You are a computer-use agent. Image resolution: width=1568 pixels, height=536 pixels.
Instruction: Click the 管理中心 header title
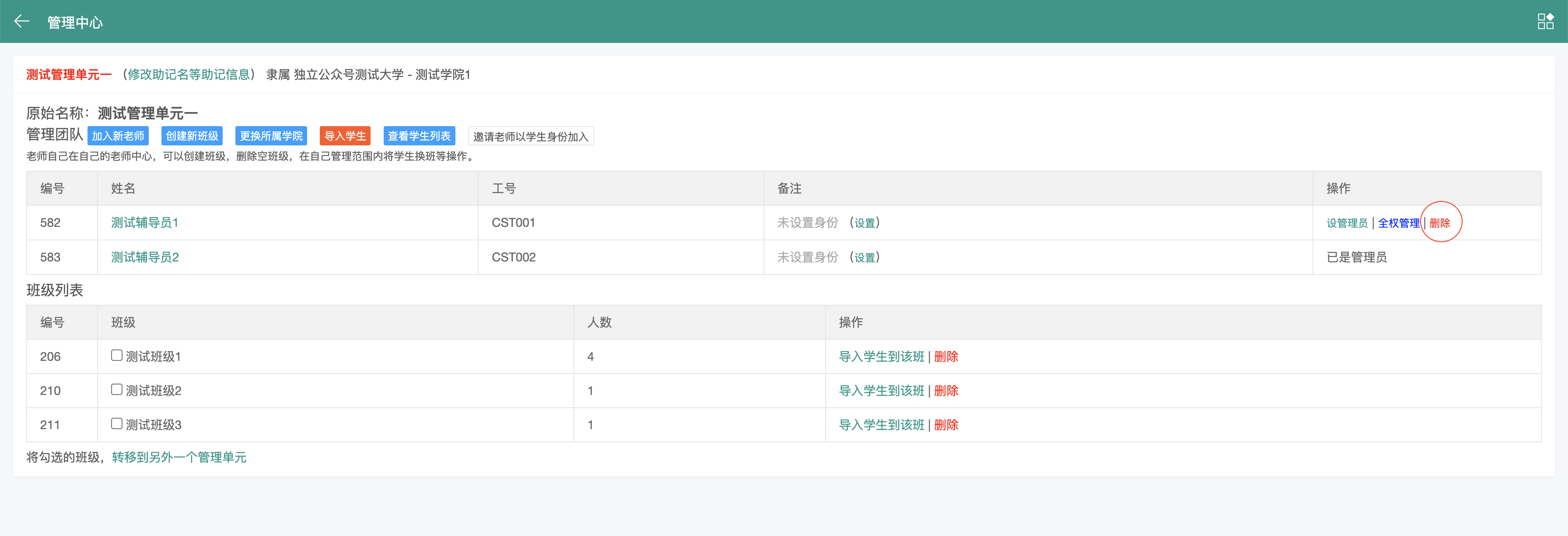pos(75,22)
